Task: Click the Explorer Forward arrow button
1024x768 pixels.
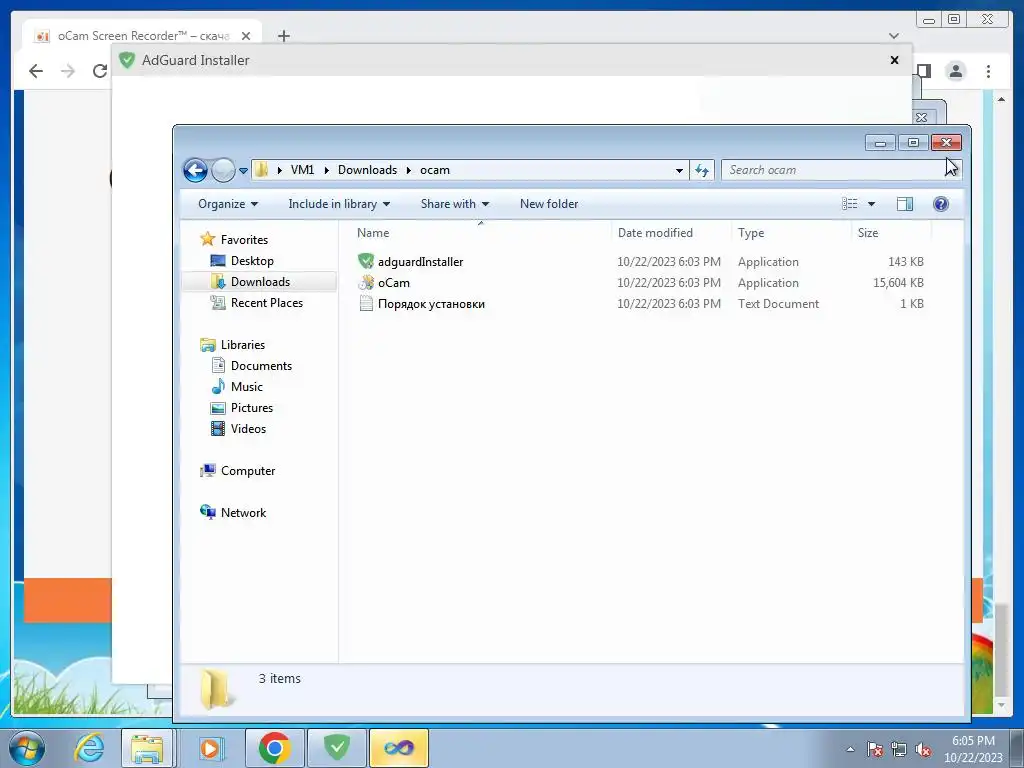Action: [223, 170]
